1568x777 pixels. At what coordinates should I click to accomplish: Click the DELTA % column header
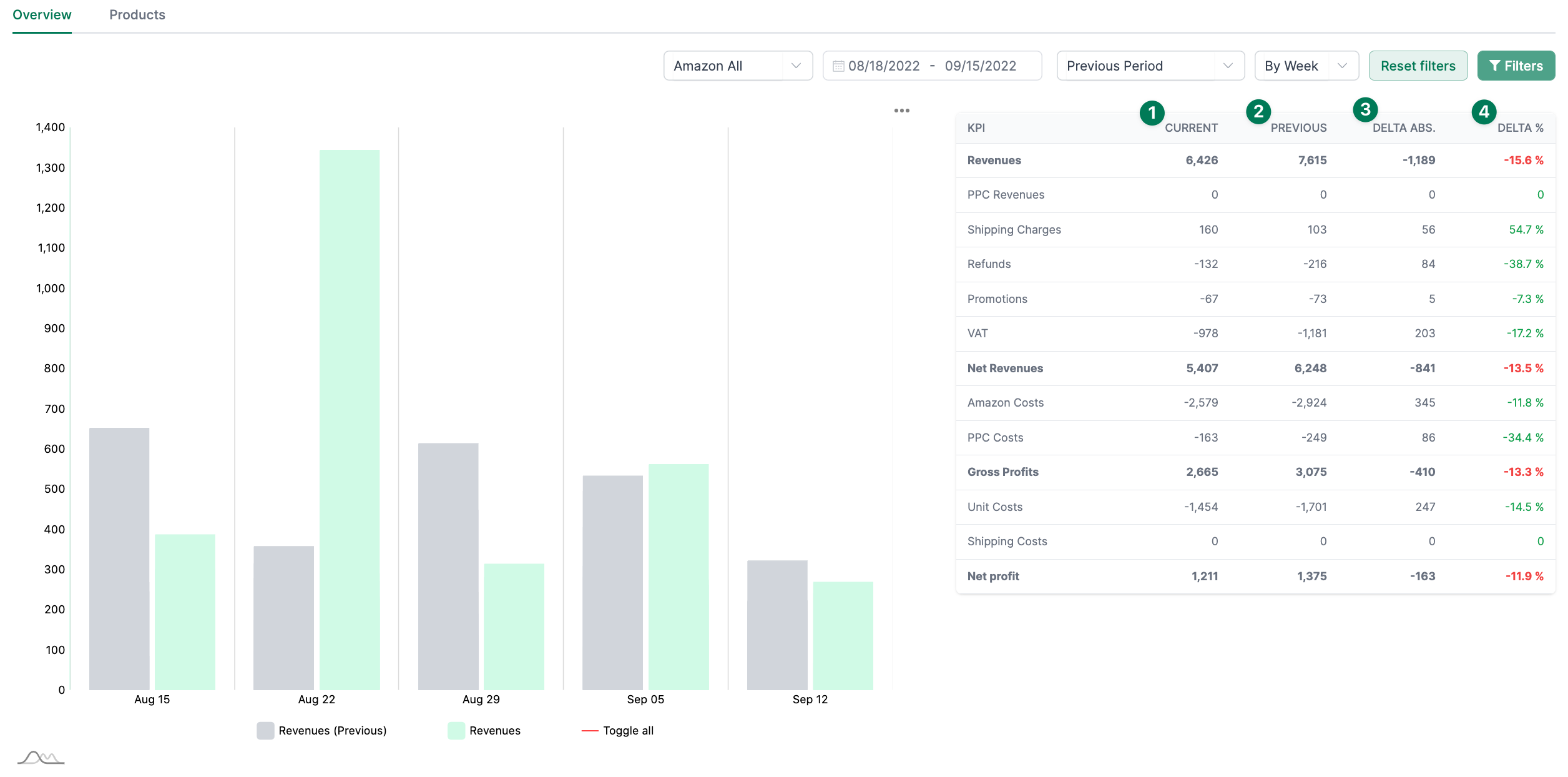coord(1521,128)
